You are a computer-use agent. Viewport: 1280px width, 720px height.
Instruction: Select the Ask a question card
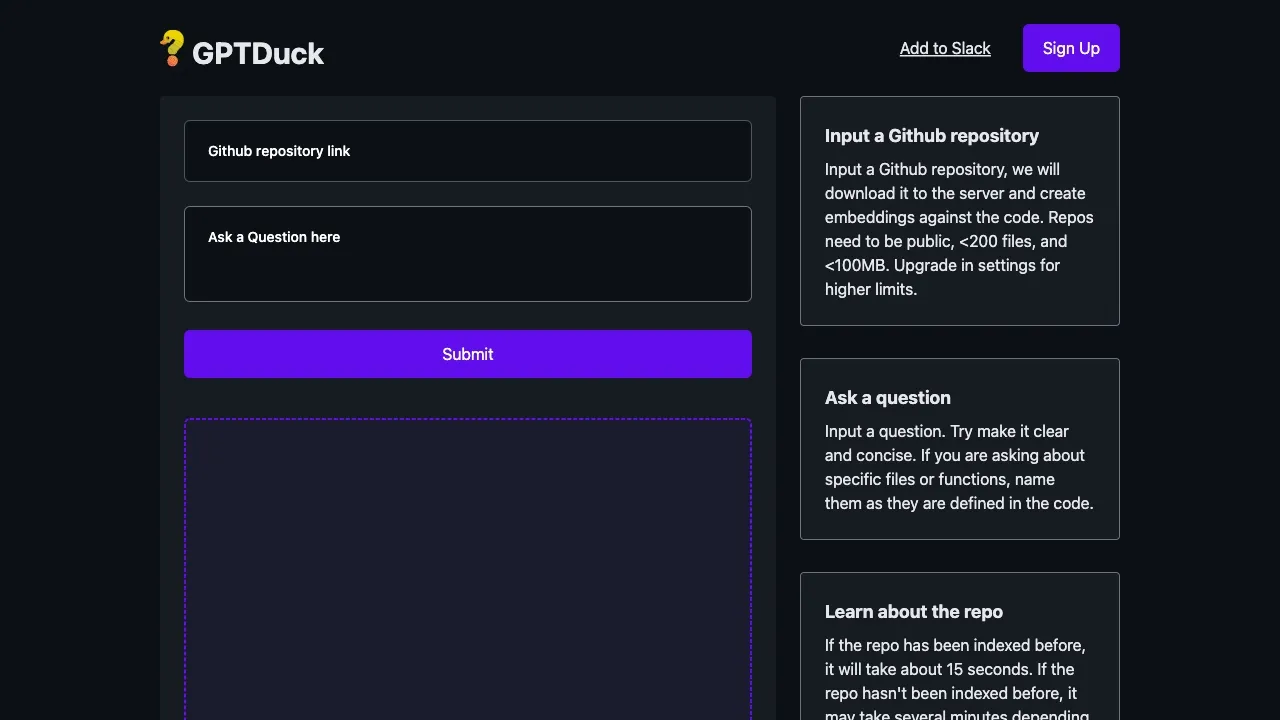959,449
